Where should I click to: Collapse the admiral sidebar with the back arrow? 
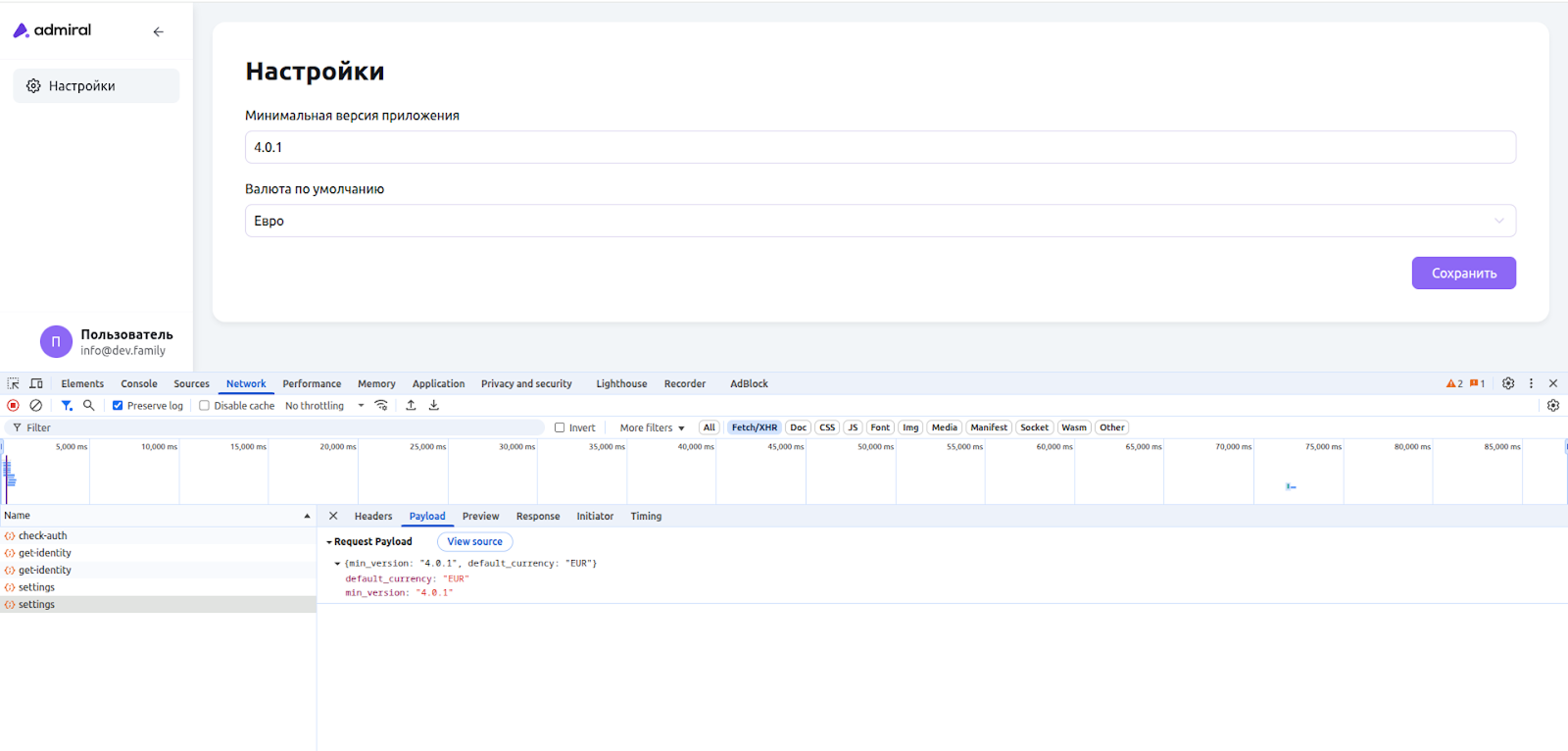coord(158,31)
